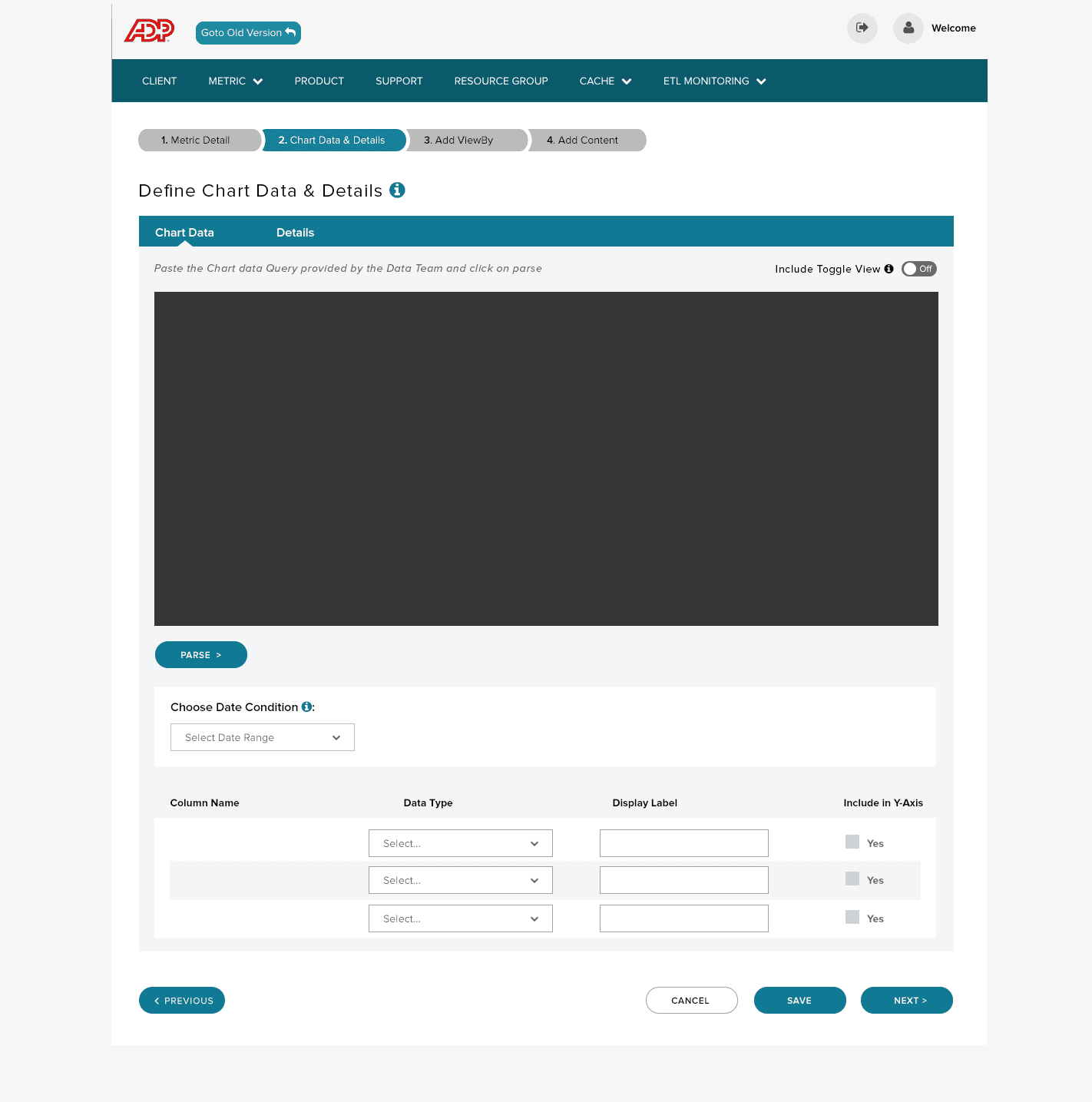Viewport: 1092px width, 1102px height.
Task: Click the ADP logo
Action: [150, 31]
